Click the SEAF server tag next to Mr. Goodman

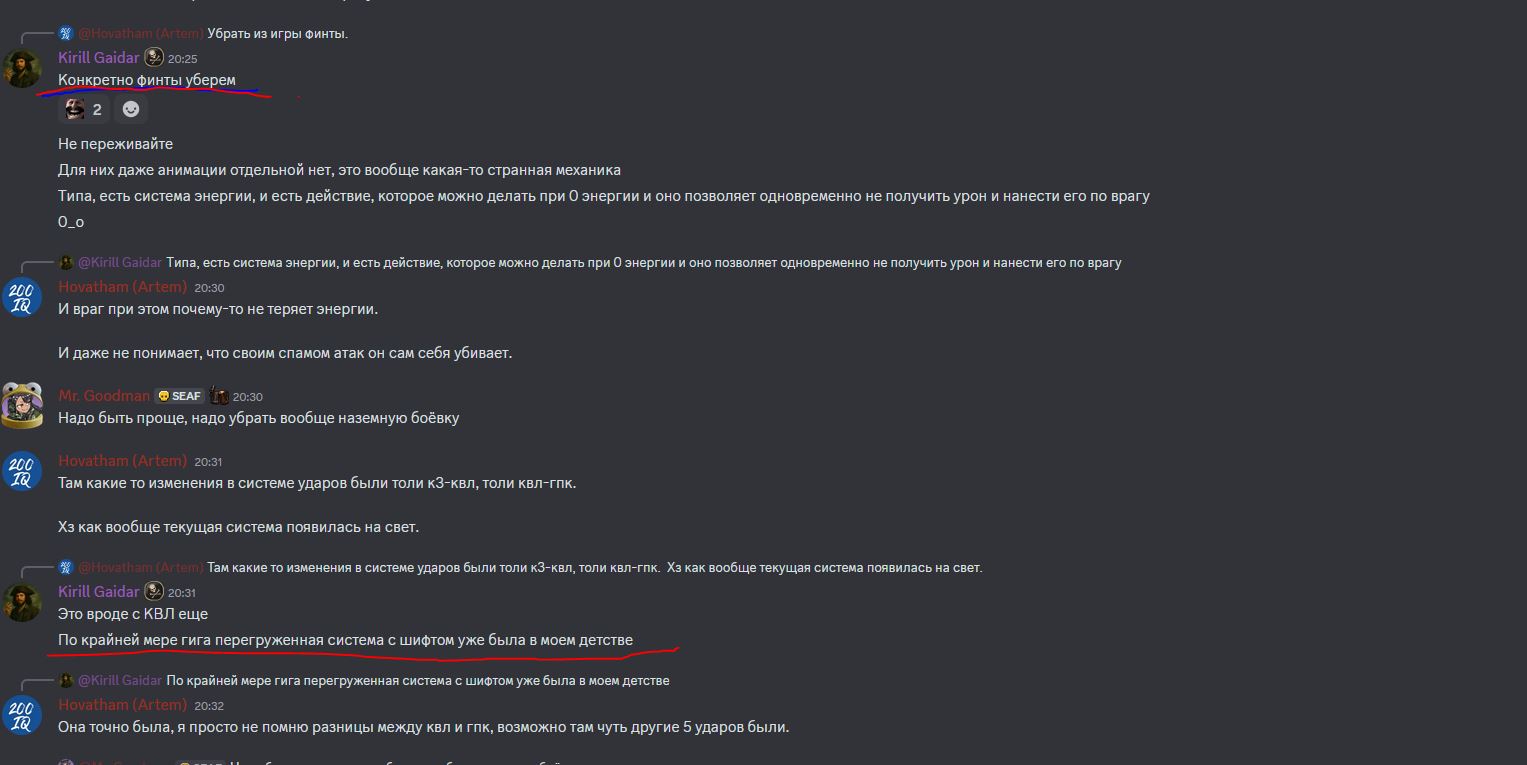(x=180, y=396)
